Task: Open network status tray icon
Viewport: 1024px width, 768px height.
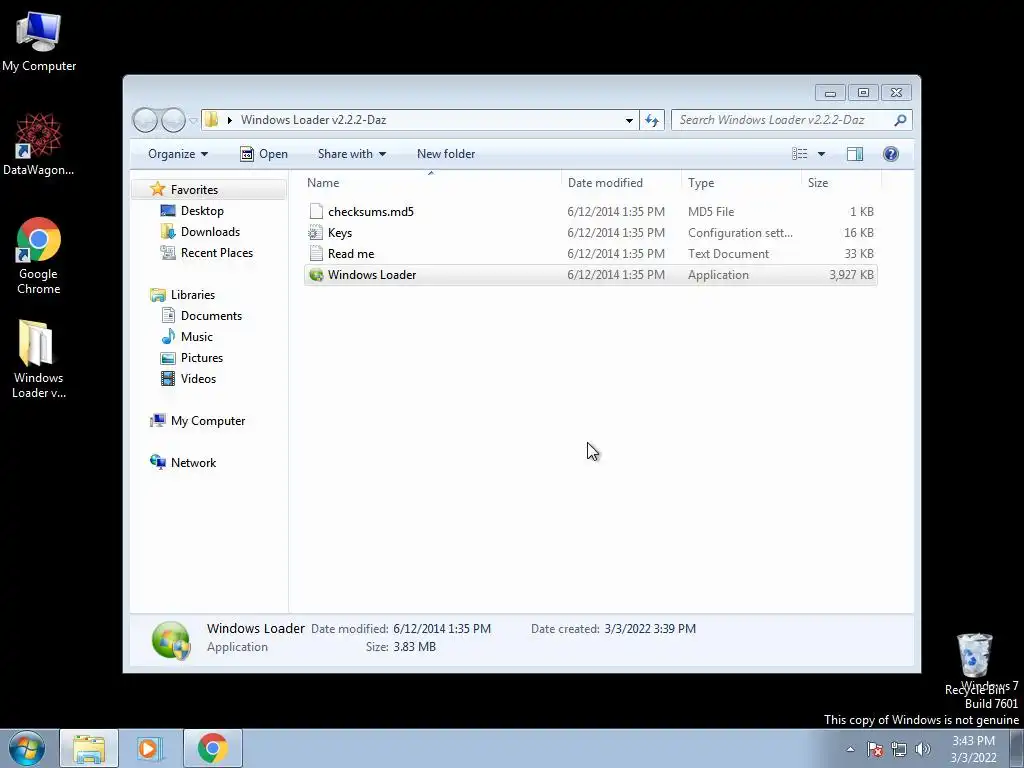Action: click(899, 749)
